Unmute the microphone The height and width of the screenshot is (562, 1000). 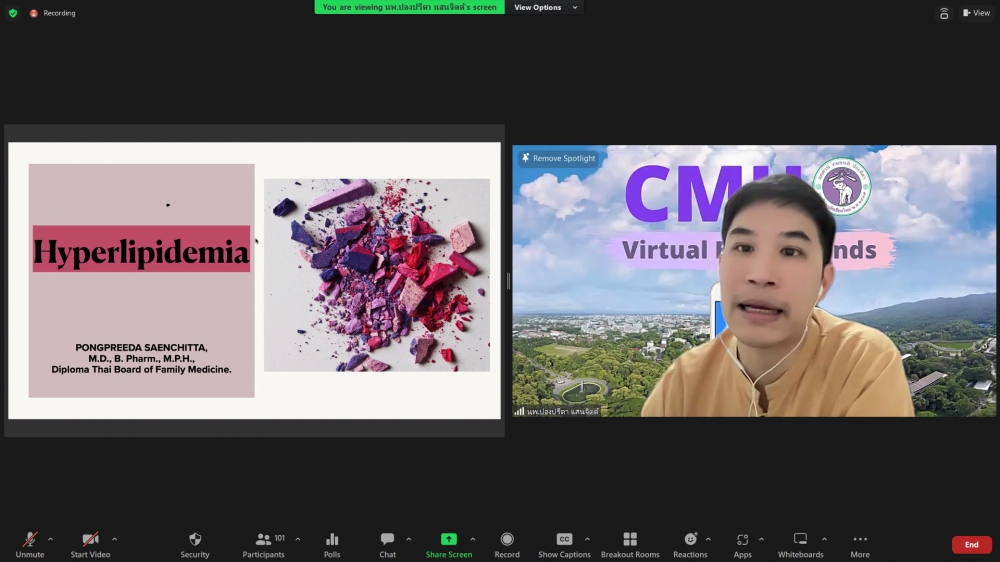coord(30,540)
